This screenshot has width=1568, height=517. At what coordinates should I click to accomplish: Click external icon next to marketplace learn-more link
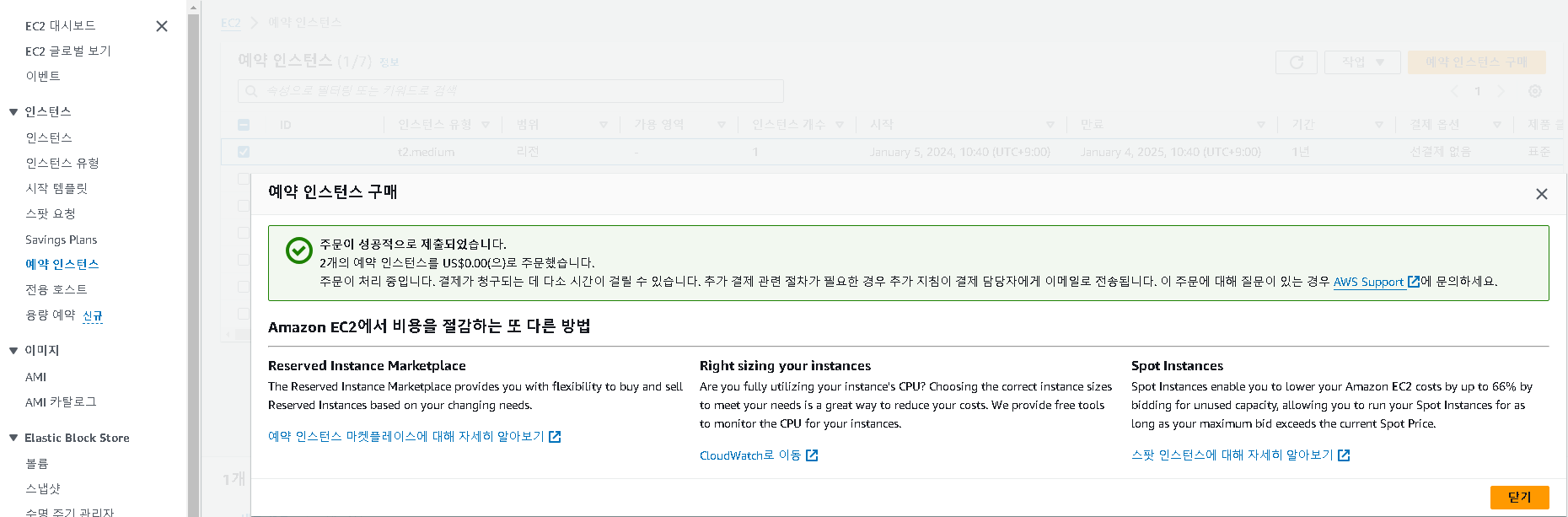click(555, 437)
